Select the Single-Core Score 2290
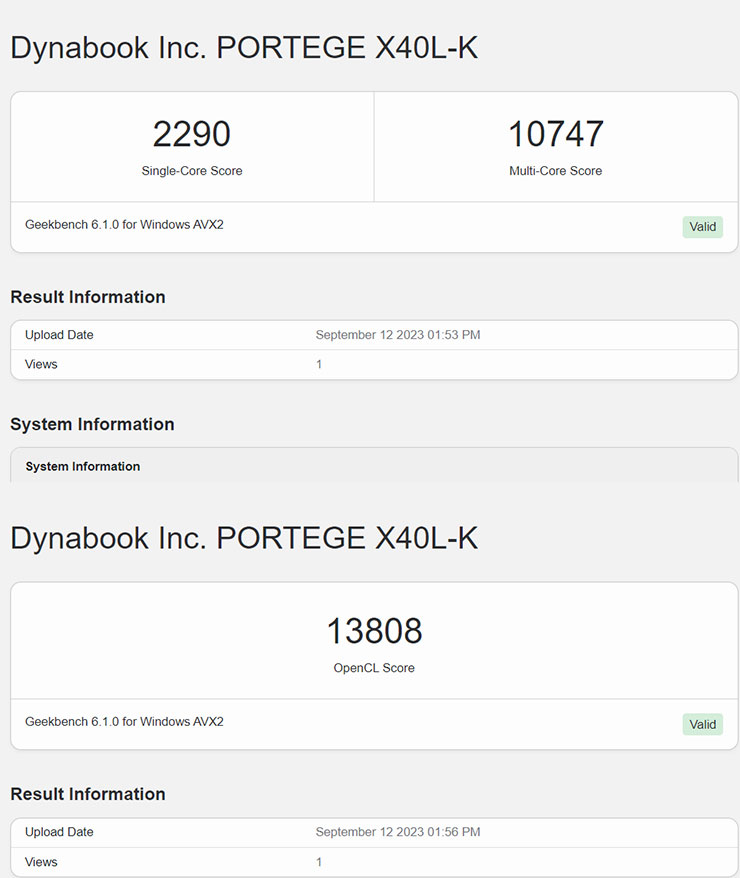This screenshot has height=878, width=740. tap(192, 134)
